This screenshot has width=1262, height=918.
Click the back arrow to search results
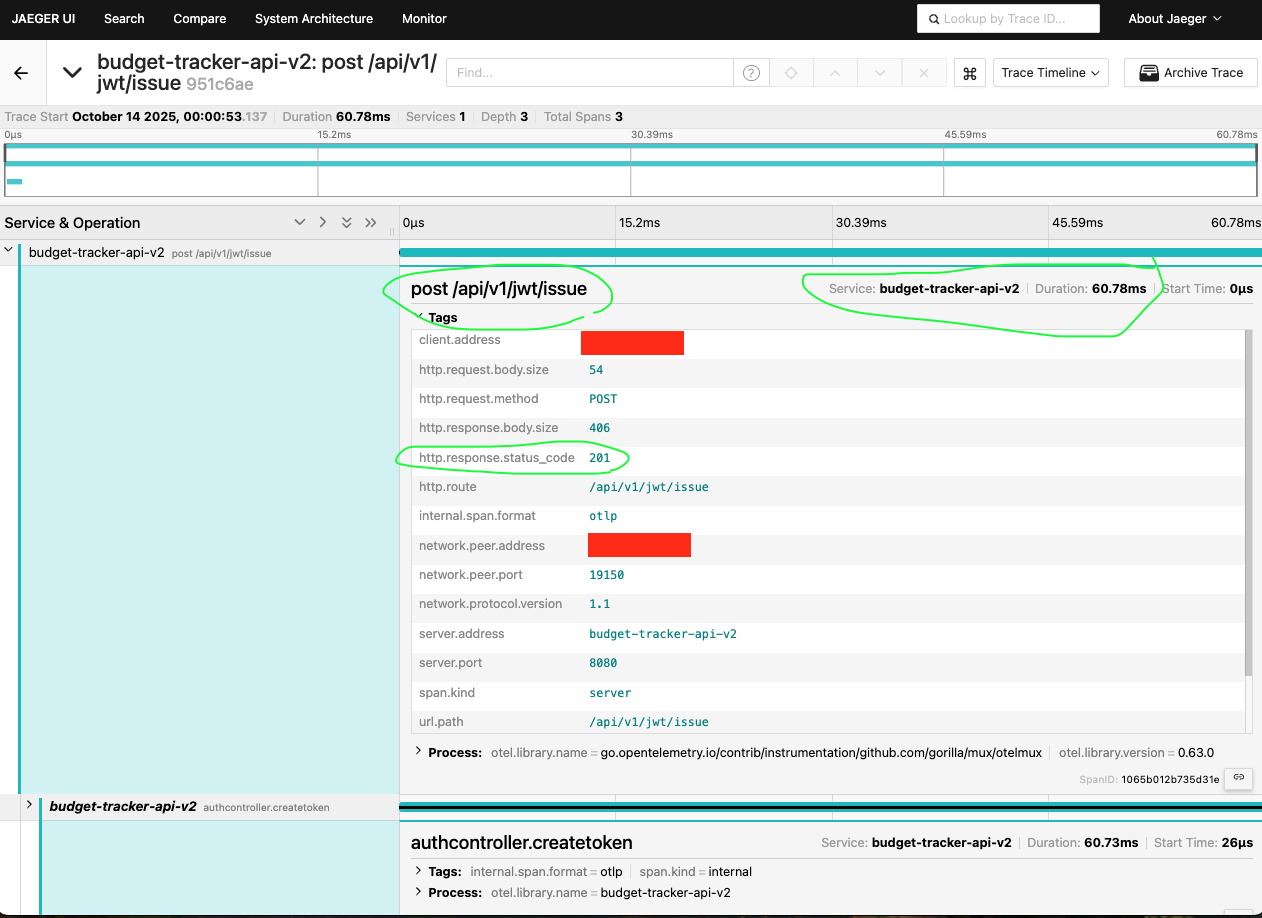click(x=21, y=73)
